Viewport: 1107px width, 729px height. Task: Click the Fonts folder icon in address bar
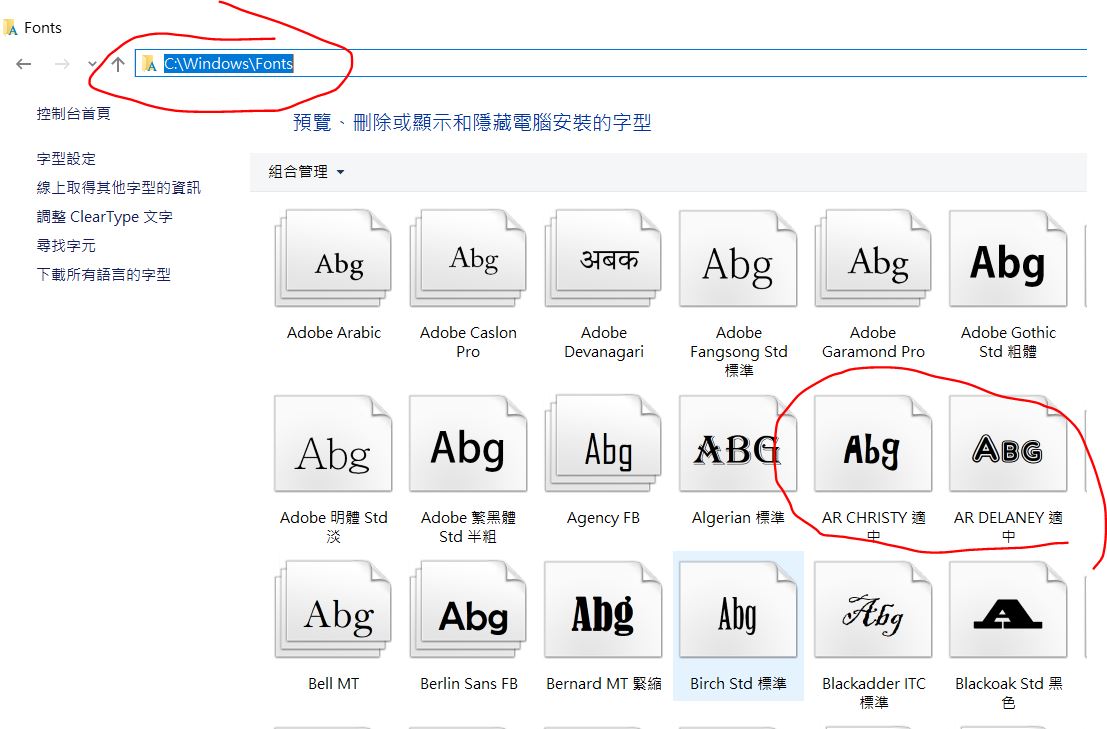coord(150,64)
